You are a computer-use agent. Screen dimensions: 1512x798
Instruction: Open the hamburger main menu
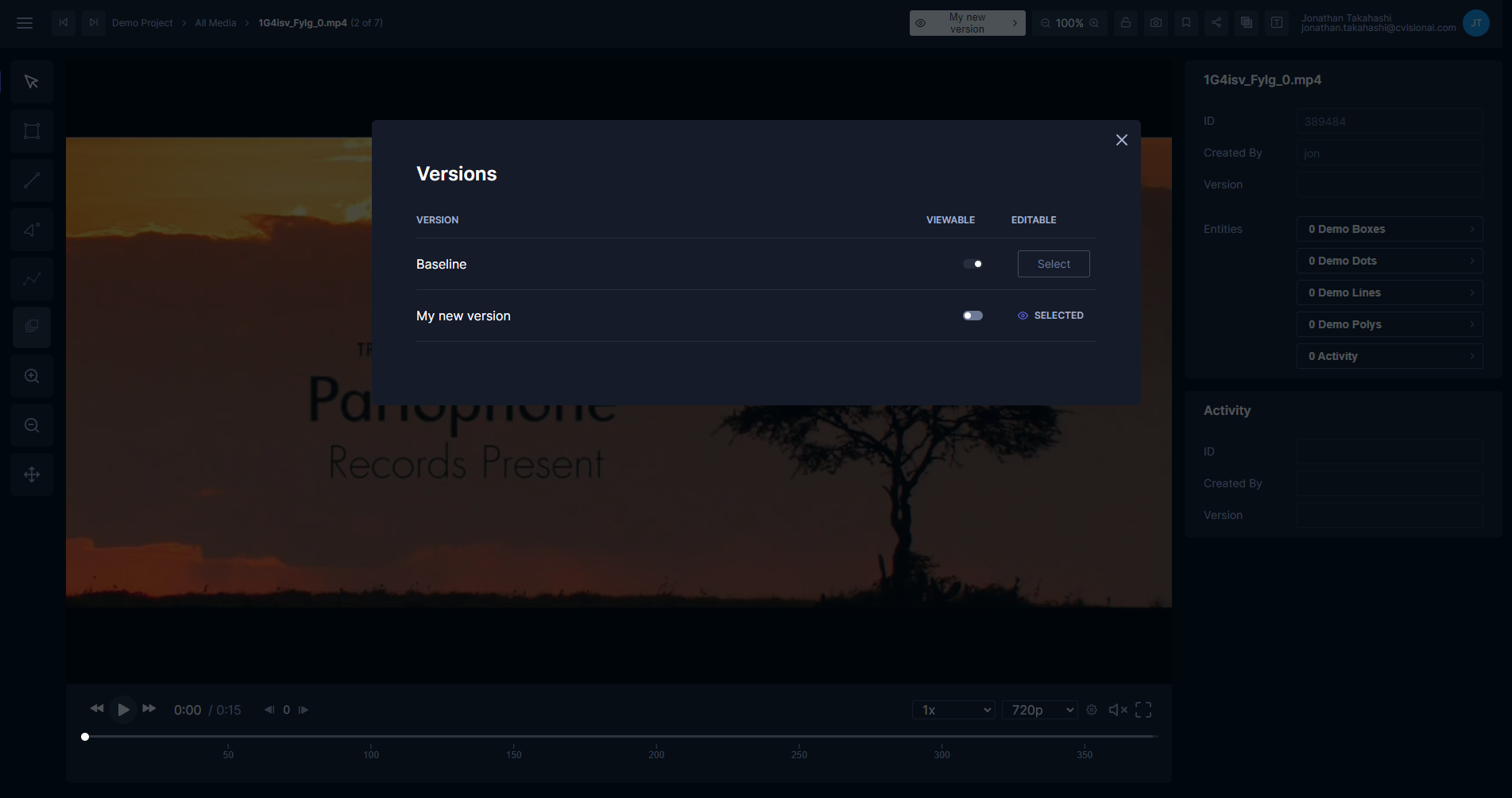(x=25, y=23)
